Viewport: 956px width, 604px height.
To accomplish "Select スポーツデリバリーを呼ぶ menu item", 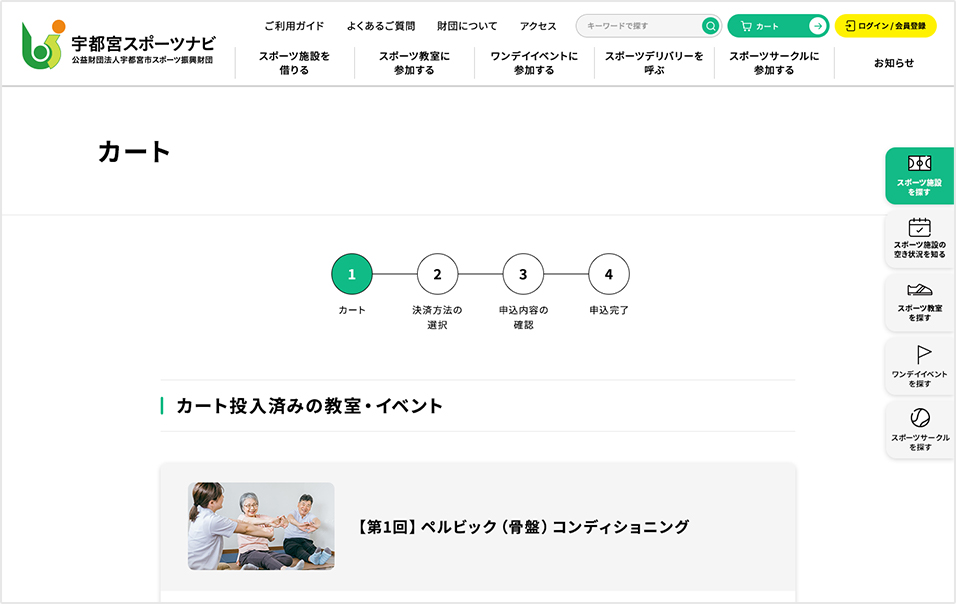I will pyautogui.click(x=654, y=63).
